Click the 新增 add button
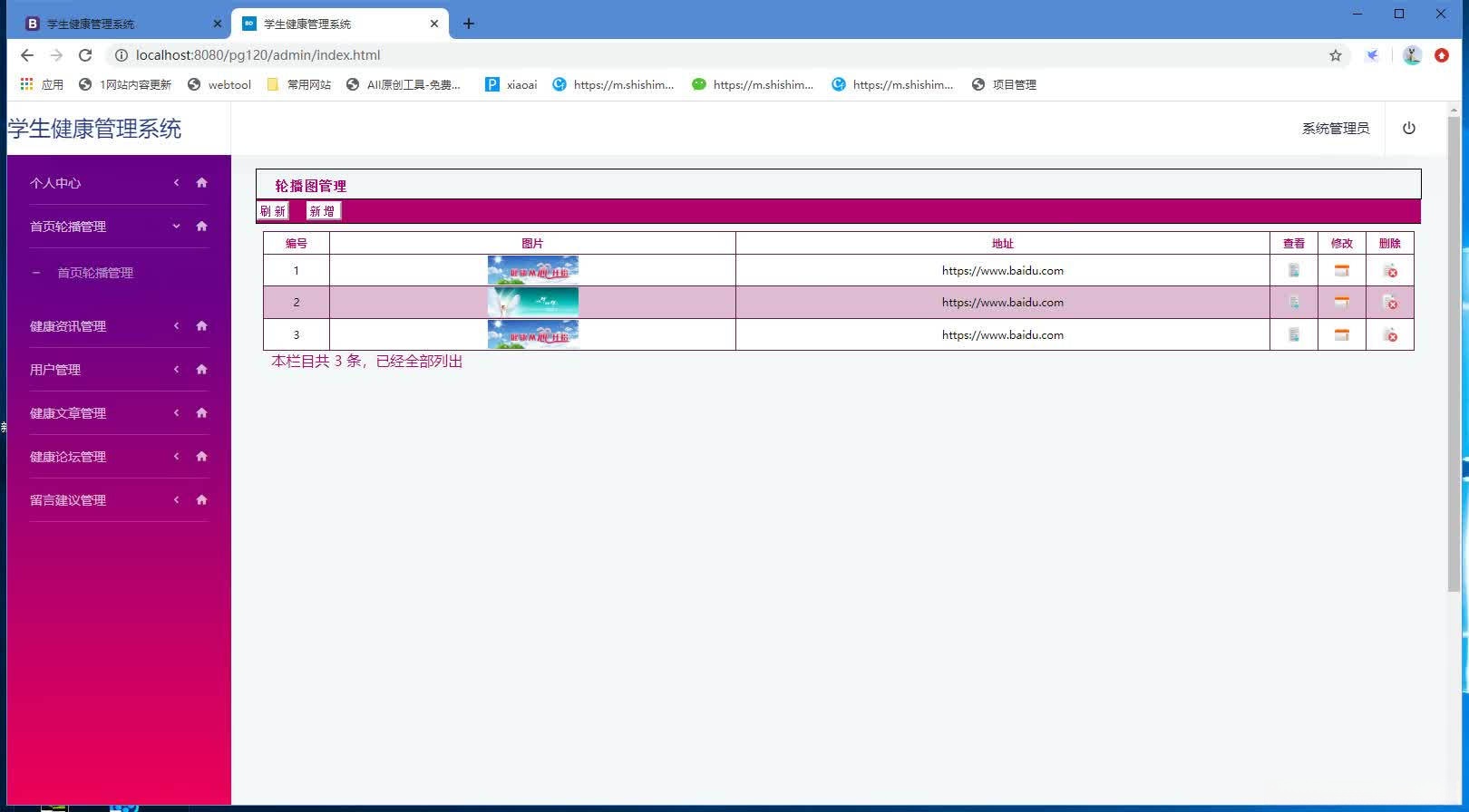The width and height of the screenshot is (1469, 812). point(323,211)
